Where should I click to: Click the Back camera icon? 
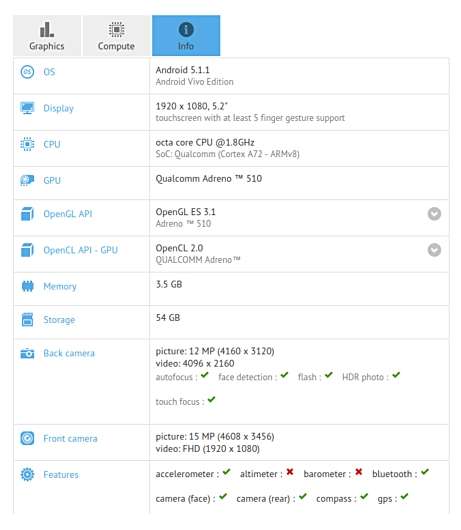coord(27,353)
